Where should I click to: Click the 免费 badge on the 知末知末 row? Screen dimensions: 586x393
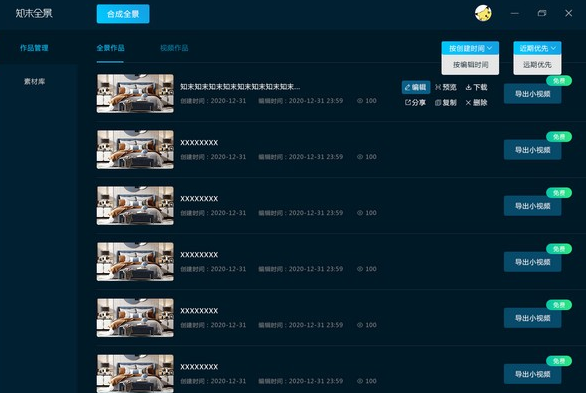coord(559,81)
